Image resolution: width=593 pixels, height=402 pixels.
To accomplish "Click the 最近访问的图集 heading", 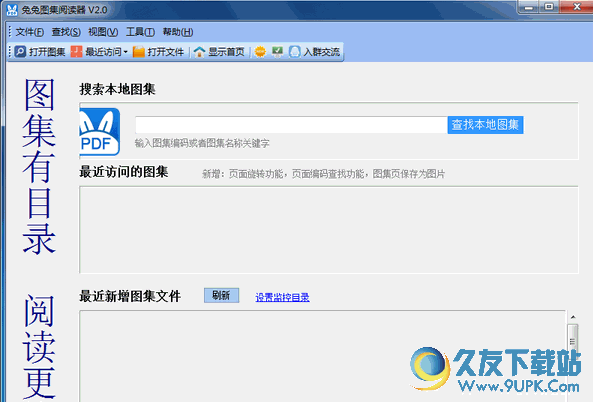I will [124, 172].
